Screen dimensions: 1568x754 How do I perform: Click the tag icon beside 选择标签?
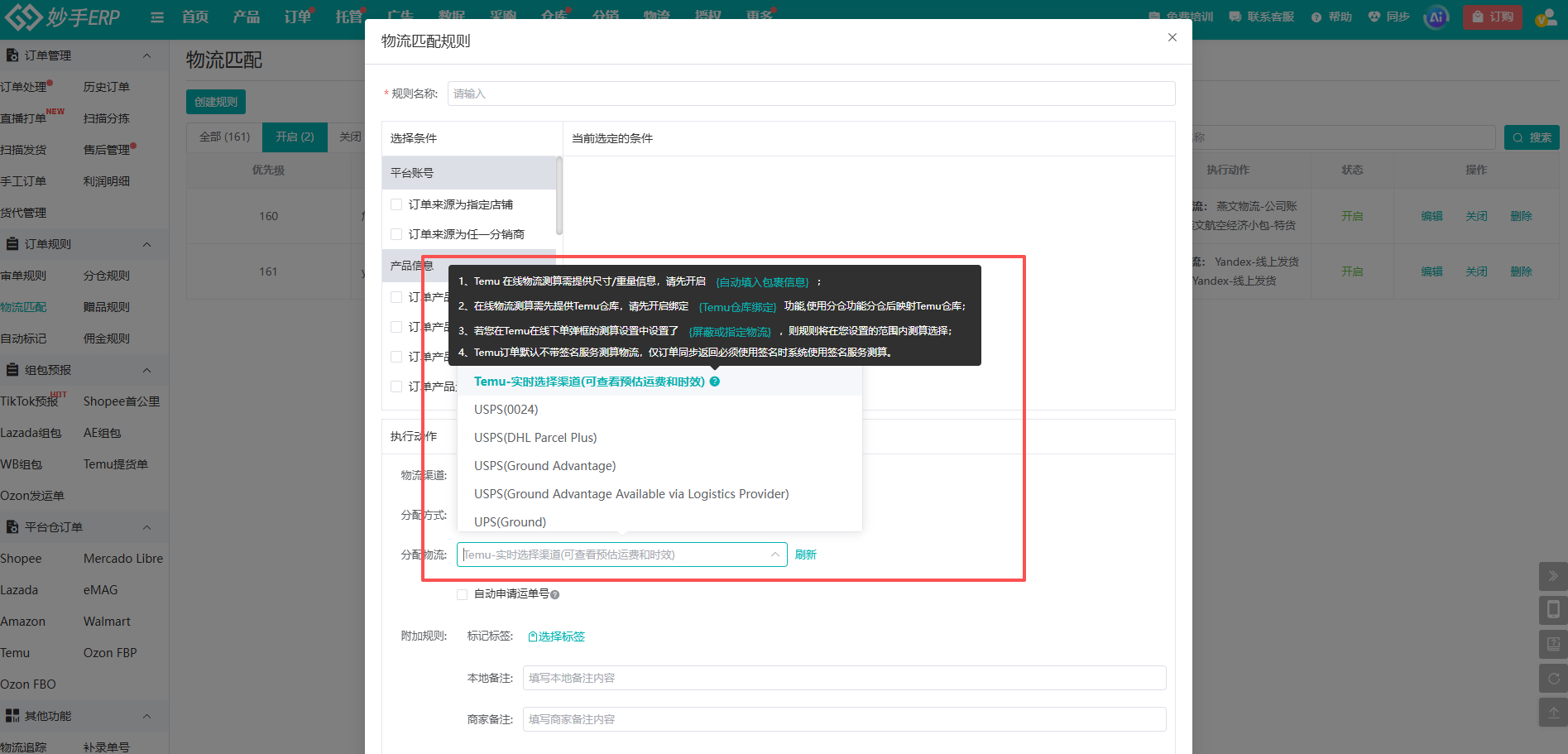[x=533, y=636]
